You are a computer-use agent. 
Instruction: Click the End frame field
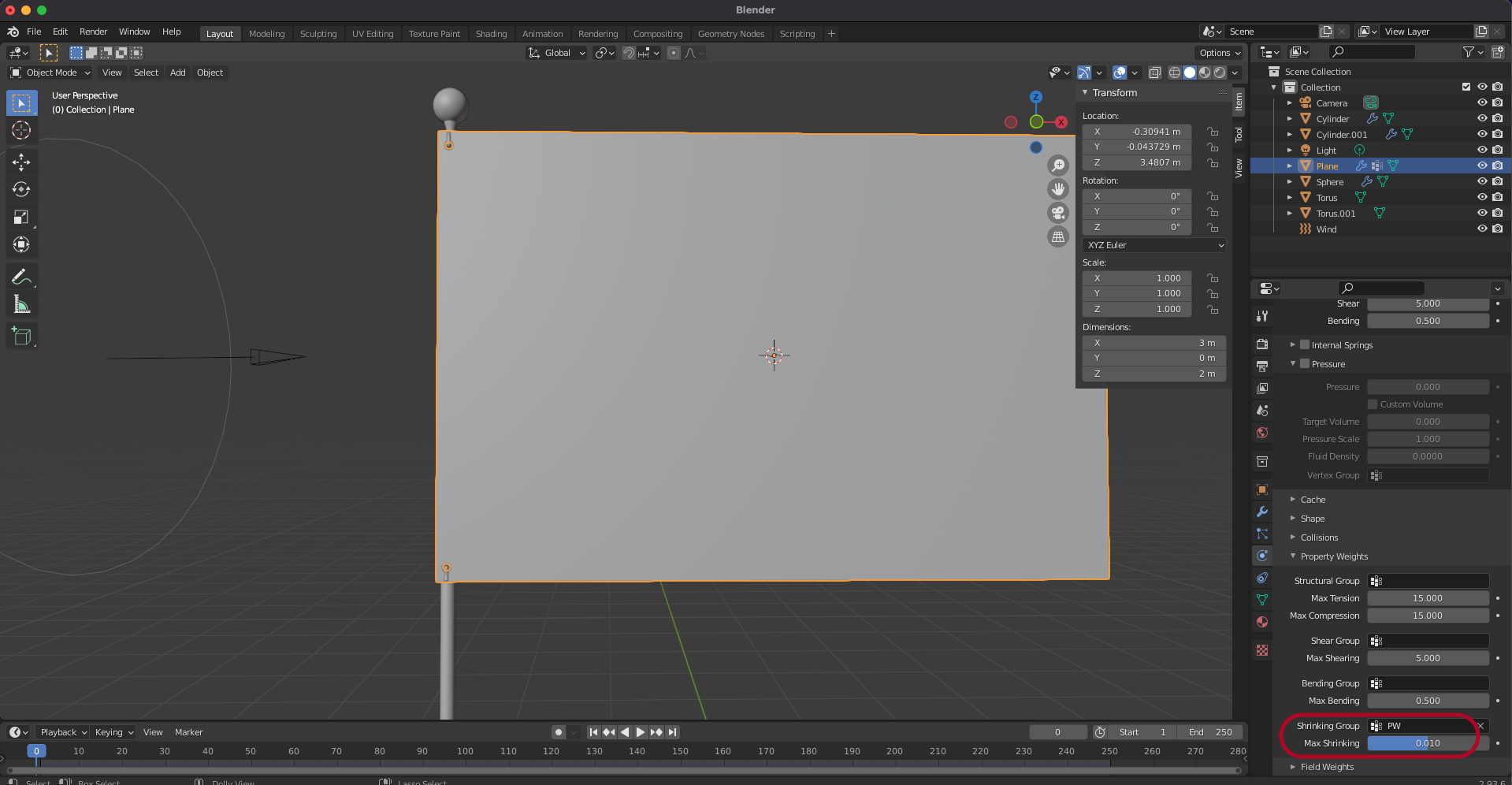pyautogui.click(x=1211, y=732)
